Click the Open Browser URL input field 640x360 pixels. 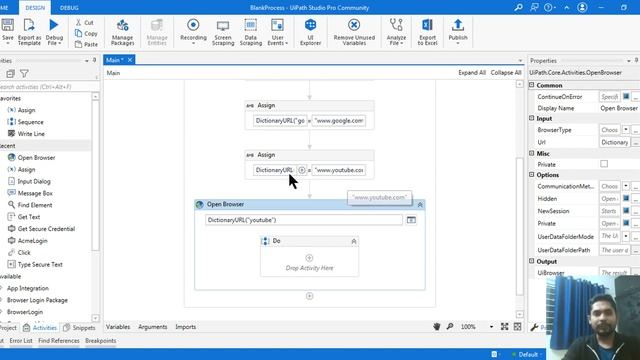[304, 220]
